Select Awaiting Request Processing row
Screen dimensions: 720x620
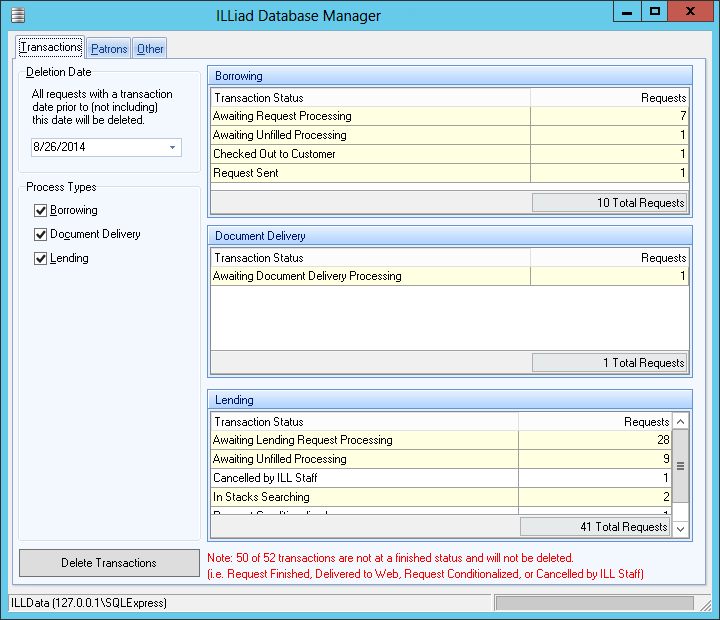(370, 117)
